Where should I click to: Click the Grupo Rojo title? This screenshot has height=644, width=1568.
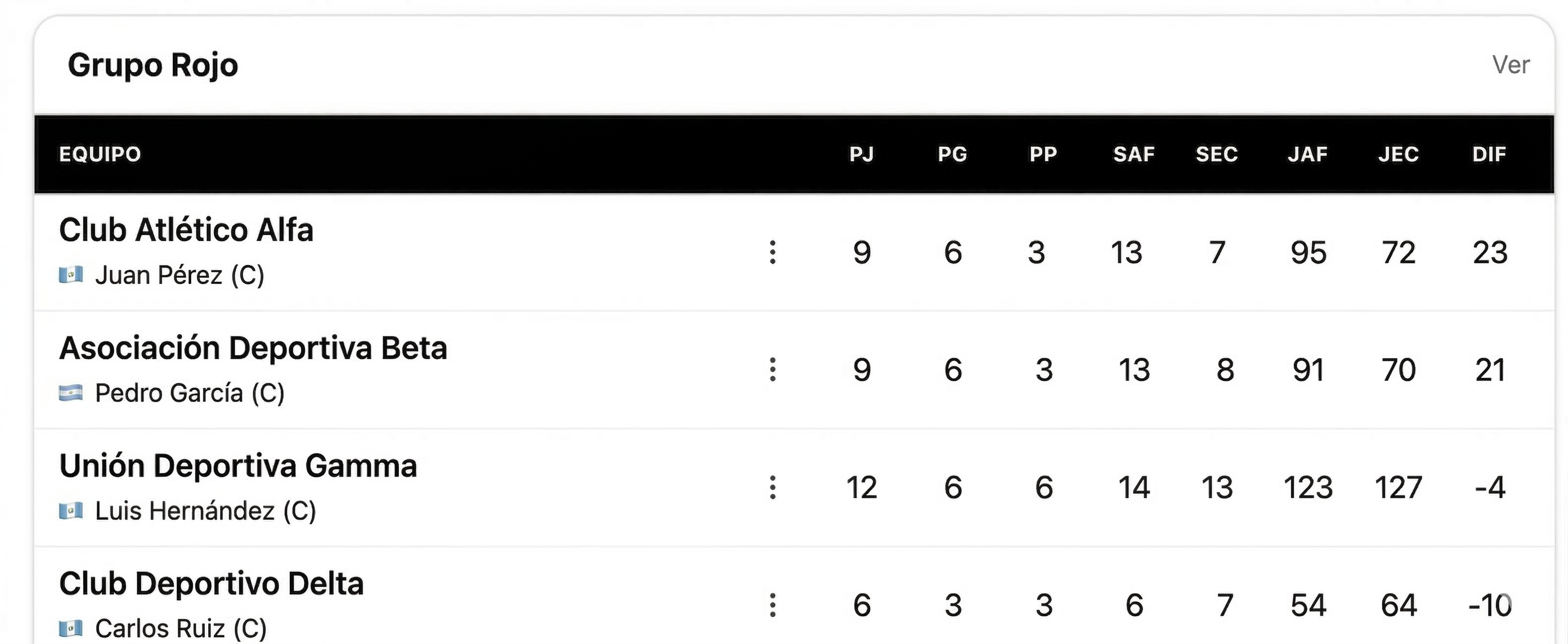point(153,64)
